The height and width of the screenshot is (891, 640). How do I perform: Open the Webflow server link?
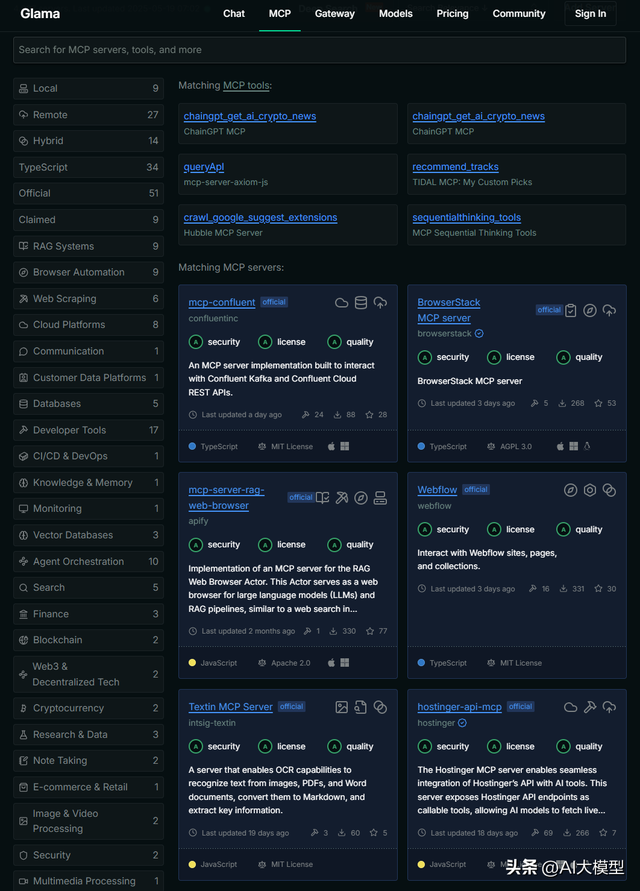[x=437, y=490]
